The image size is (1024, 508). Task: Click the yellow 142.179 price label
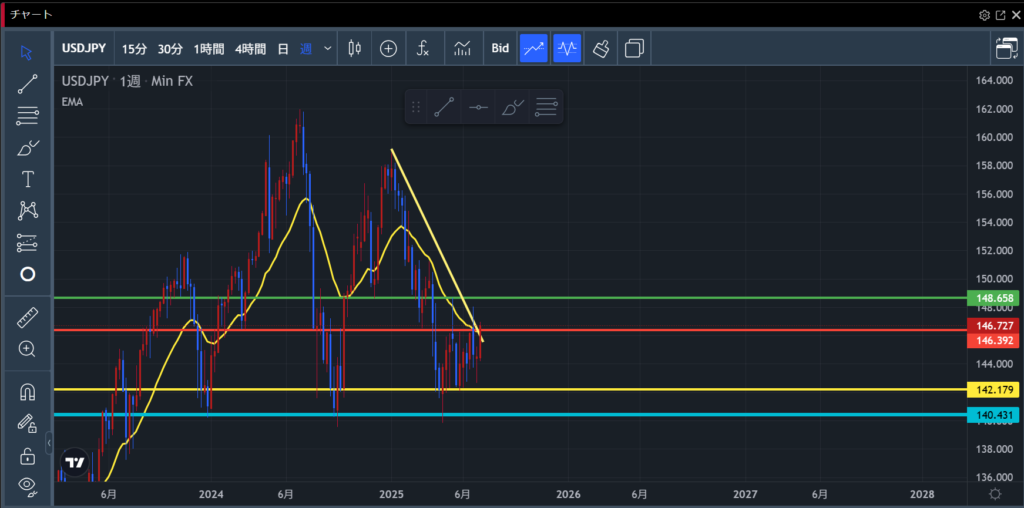[994, 390]
